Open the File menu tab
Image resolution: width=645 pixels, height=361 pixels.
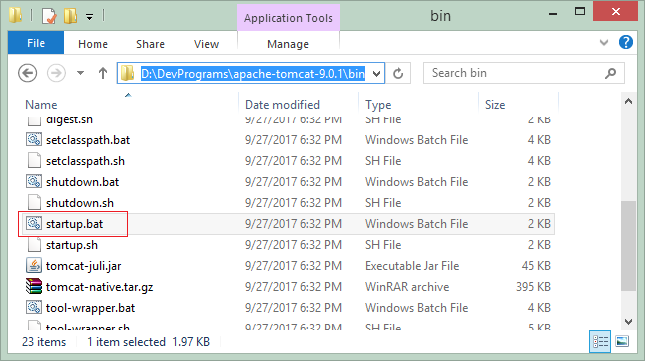36,43
